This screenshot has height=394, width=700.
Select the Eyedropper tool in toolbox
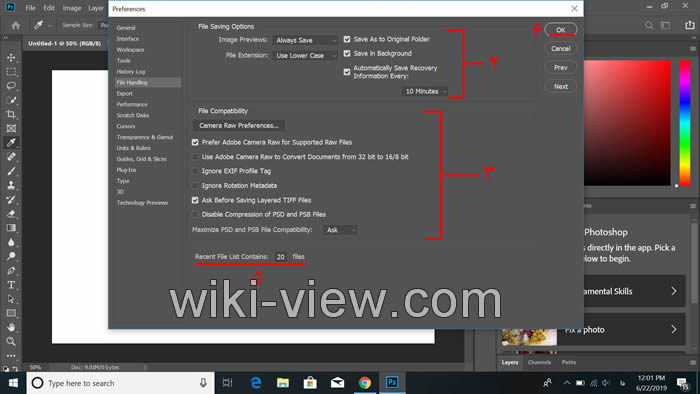pyautogui.click(x=11, y=143)
